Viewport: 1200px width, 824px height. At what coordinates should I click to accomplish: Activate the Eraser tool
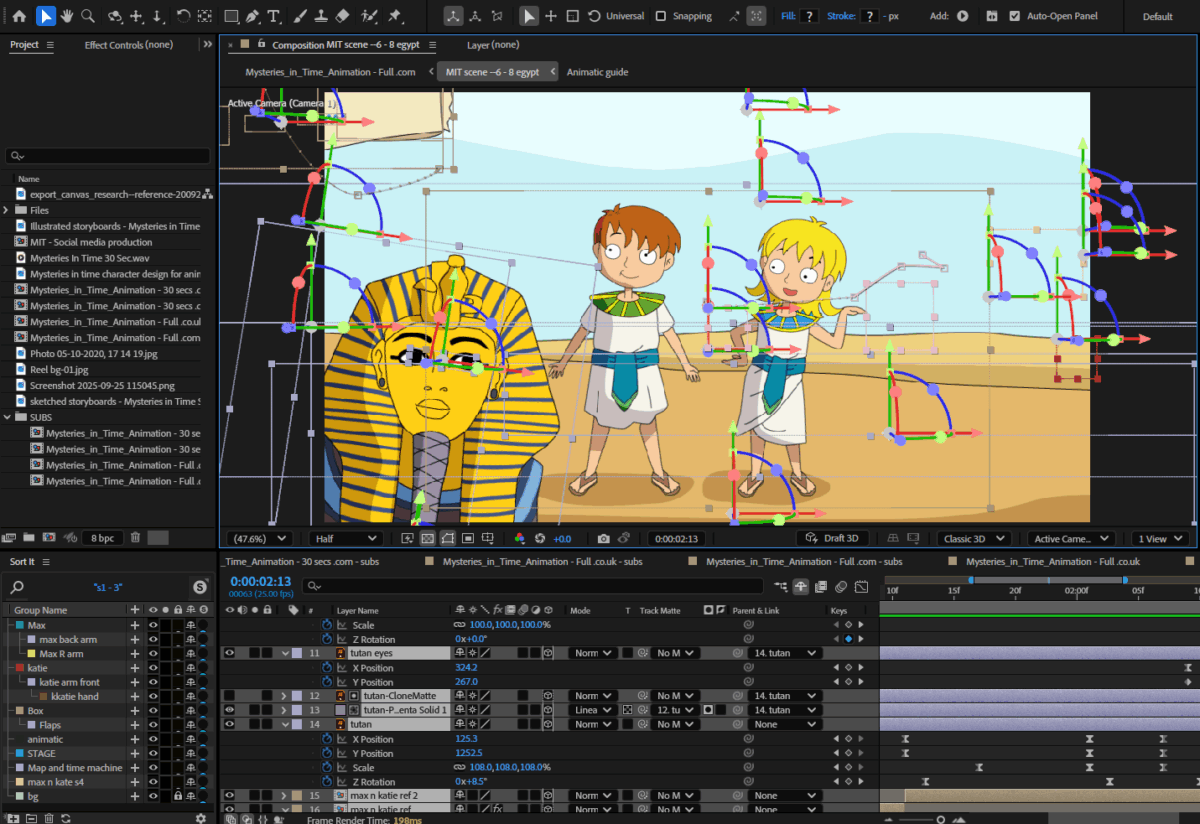click(x=343, y=16)
